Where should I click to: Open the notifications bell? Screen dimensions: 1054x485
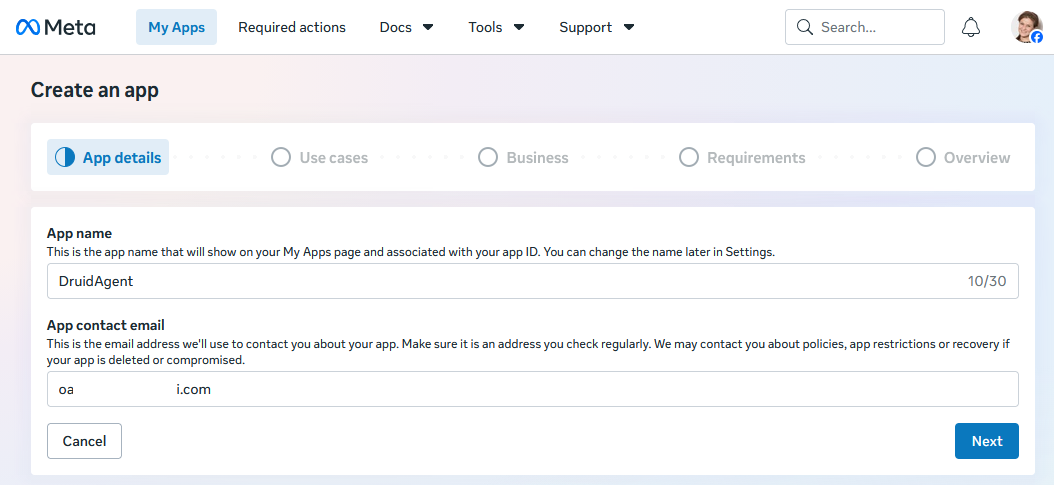pyautogui.click(x=971, y=27)
